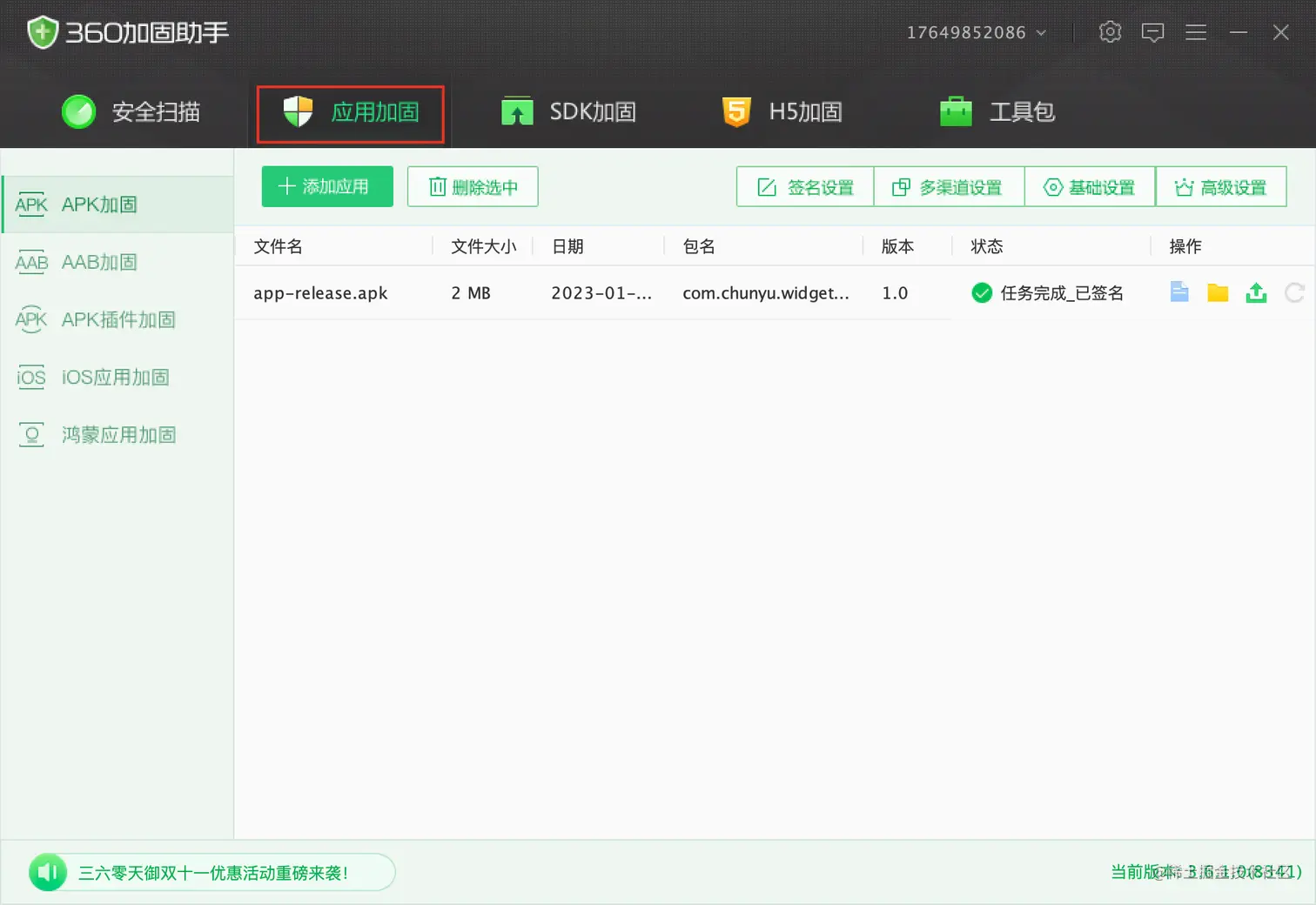Viewport: 1316px width, 905px height.
Task: Click the 任务完成_已签名 status text
Action: coord(1062,293)
